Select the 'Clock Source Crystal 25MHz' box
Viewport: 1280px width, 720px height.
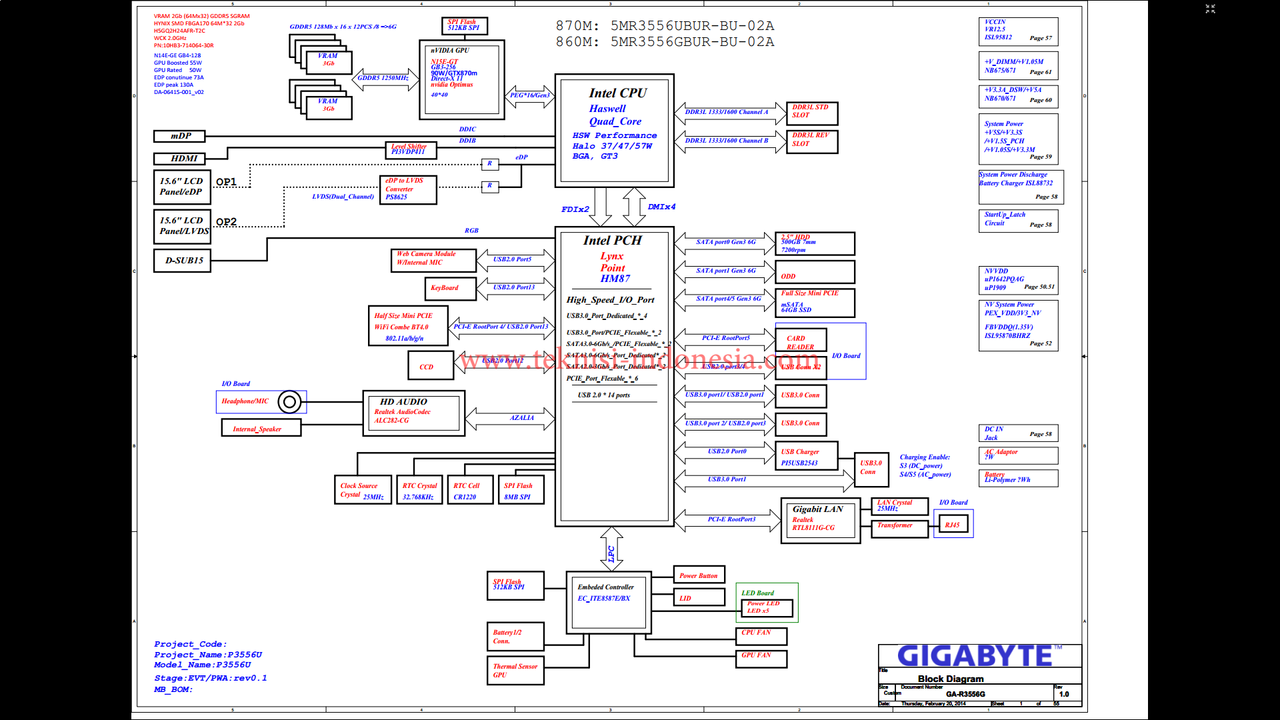pos(364,491)
